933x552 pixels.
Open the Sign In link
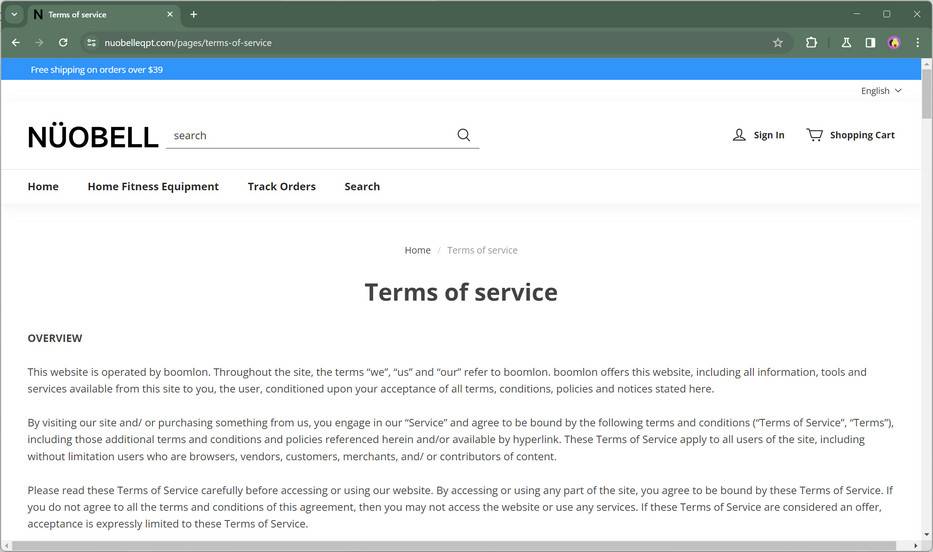(x=769, y=135)
